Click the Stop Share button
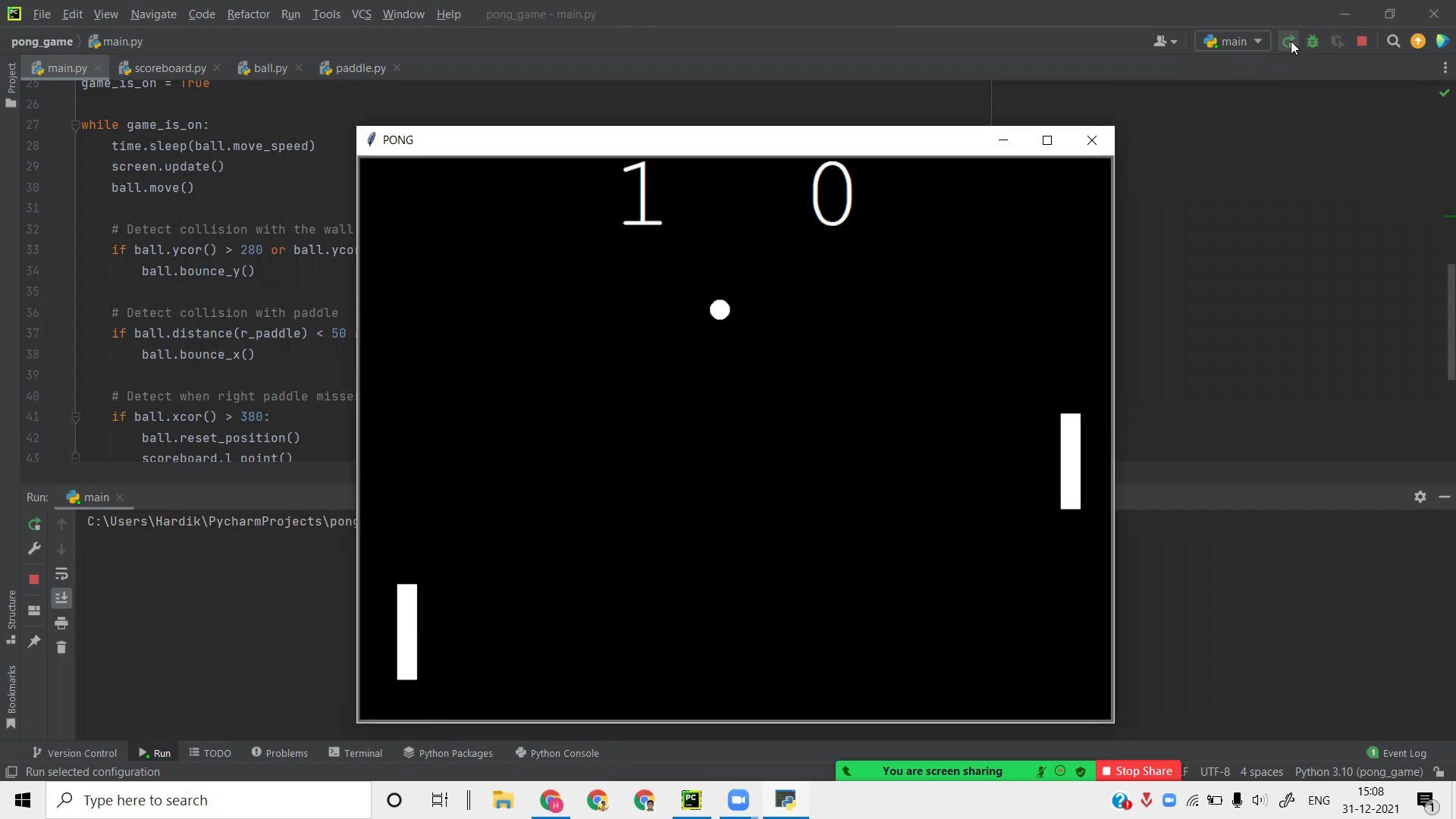Screen dimensions: 1456x819 click(1137, 771)
